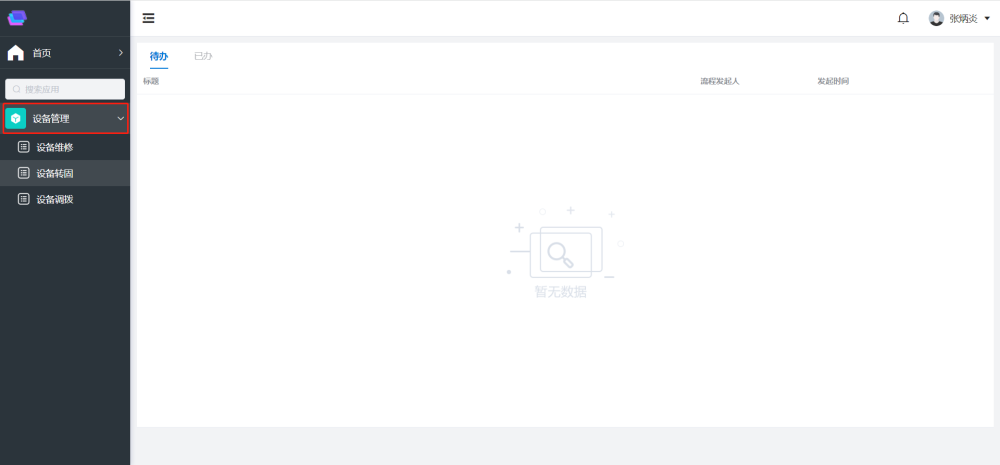Open the dropdown caret next to 张炳炎
Image resolution: width=1000 pixels, height=465 pixels.
pyautogui.click(x=986, y=18)
